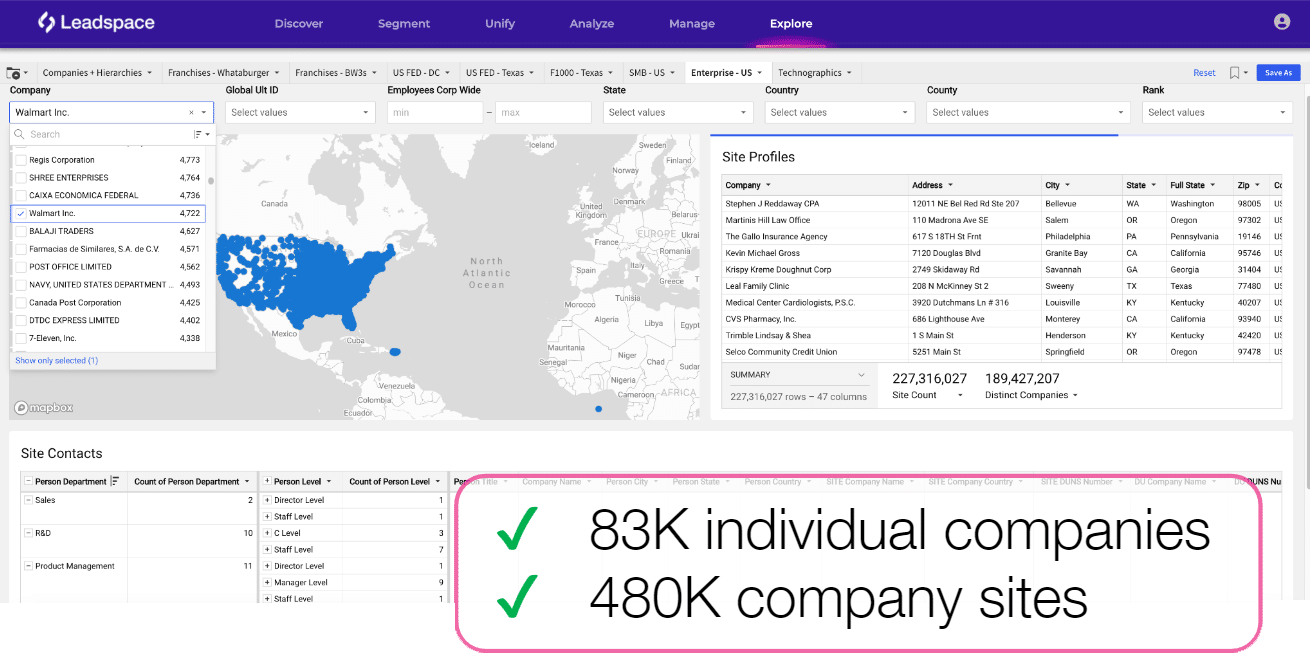Open the sort options icon in Company search
Image resolution: width=1310 pixels, height=653 pixels.
tap(200, 134)
